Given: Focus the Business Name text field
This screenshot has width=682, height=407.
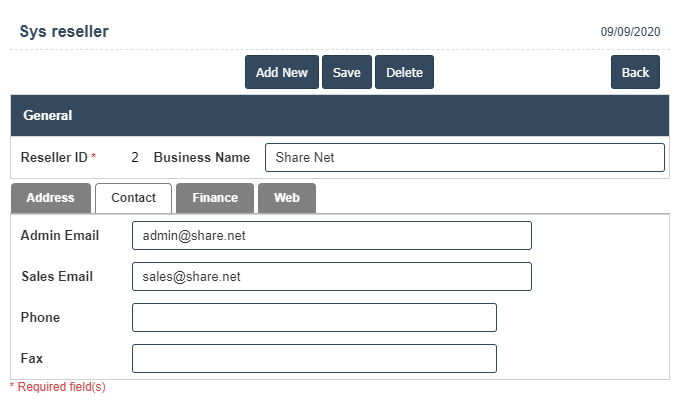Looking at the screenshot, I should click(464, 157).
